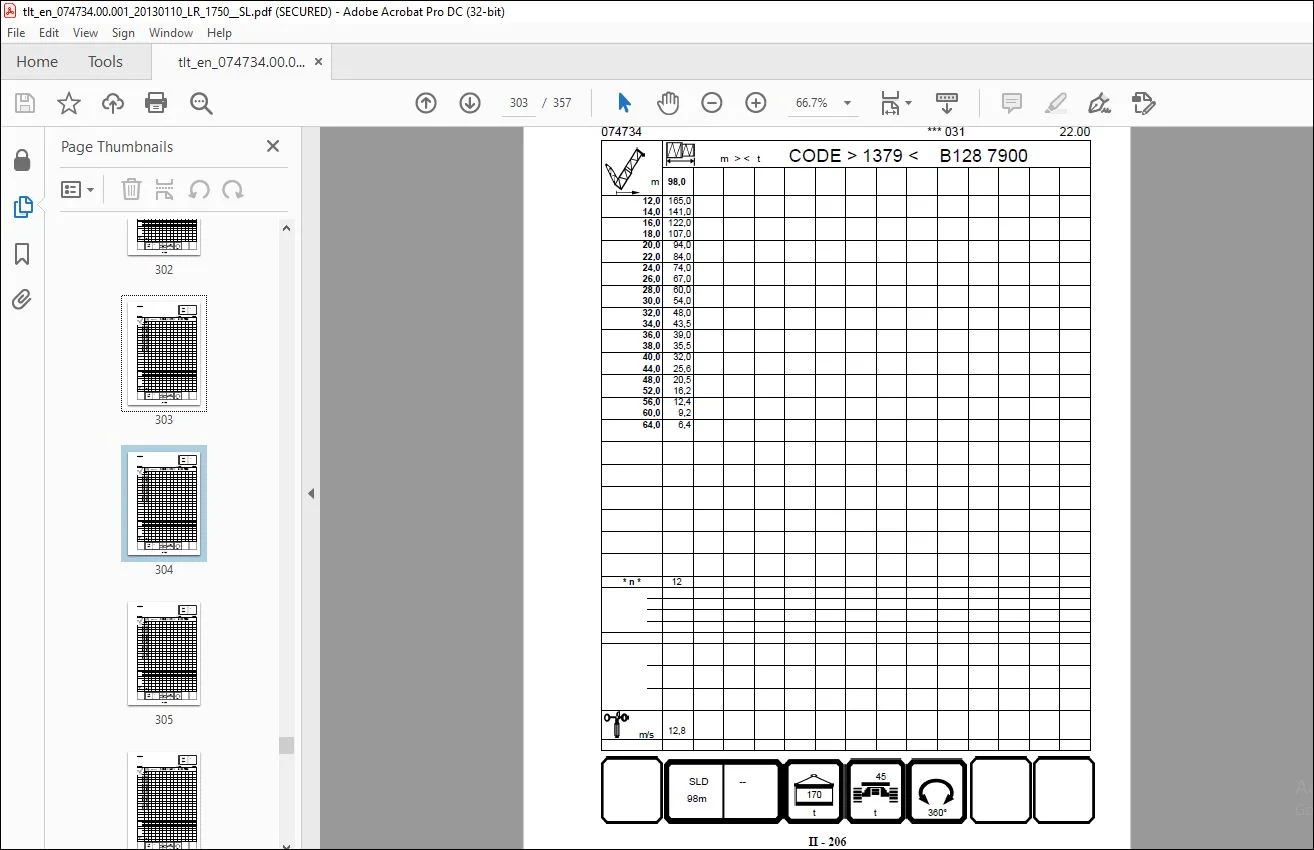The height and width of the screenshot is (850, 1314).
Task: Click the Save file icon
Action: [x=25, y=103]
